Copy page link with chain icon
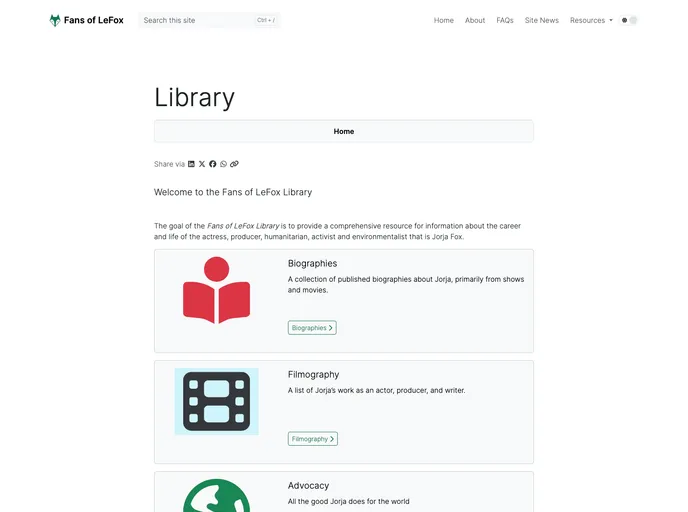Image resolution: width=688 pixels, height=512 pixels. [235, 164]
